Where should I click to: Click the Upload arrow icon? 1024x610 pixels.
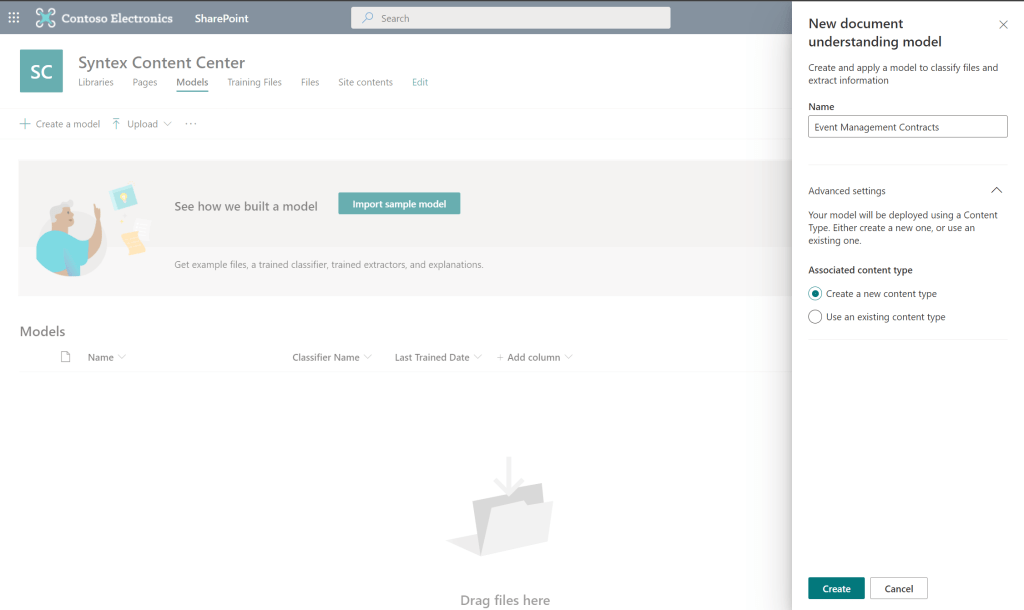click(x=116, y=124)
